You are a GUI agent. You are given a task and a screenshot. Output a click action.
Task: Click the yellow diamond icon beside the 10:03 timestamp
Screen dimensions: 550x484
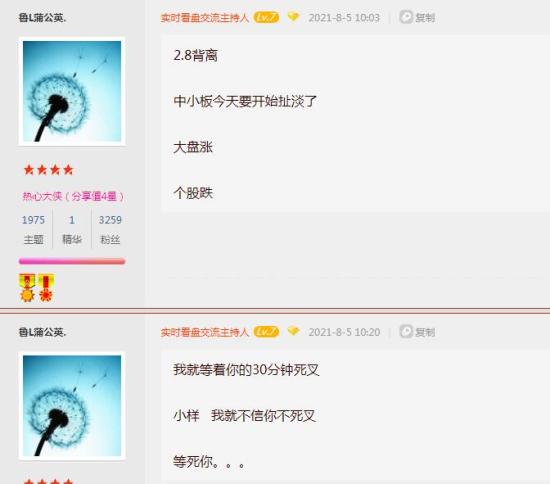pos(293,16)
